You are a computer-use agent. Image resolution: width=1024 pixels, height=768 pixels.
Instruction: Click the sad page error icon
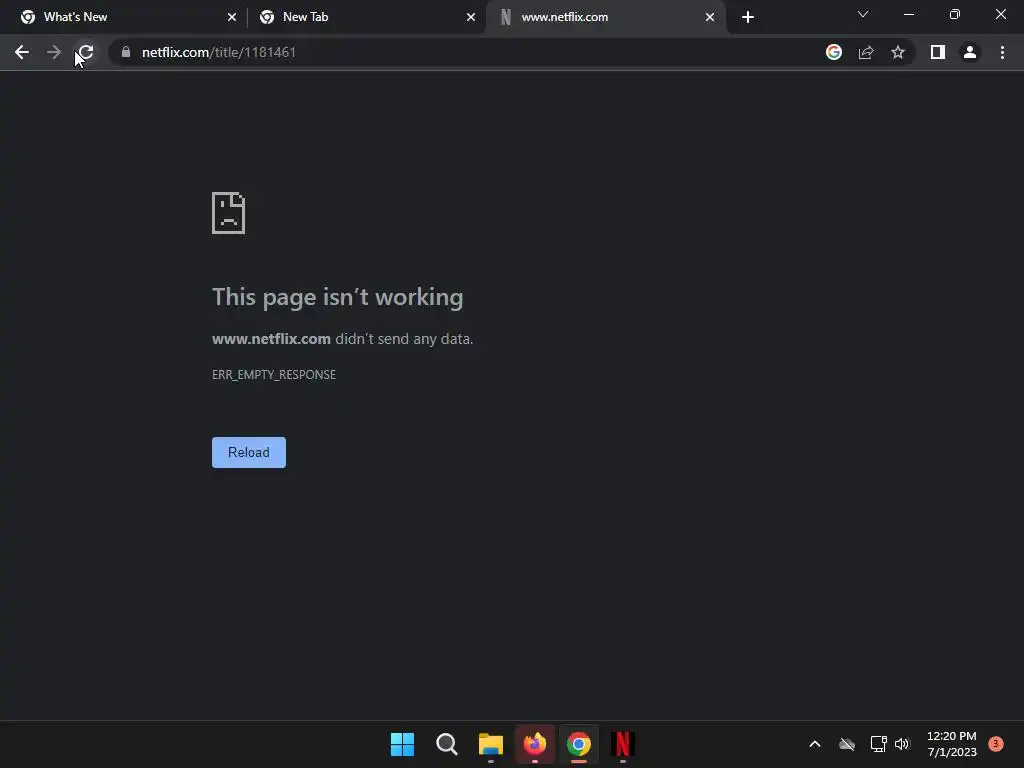[x=229, y=213]
